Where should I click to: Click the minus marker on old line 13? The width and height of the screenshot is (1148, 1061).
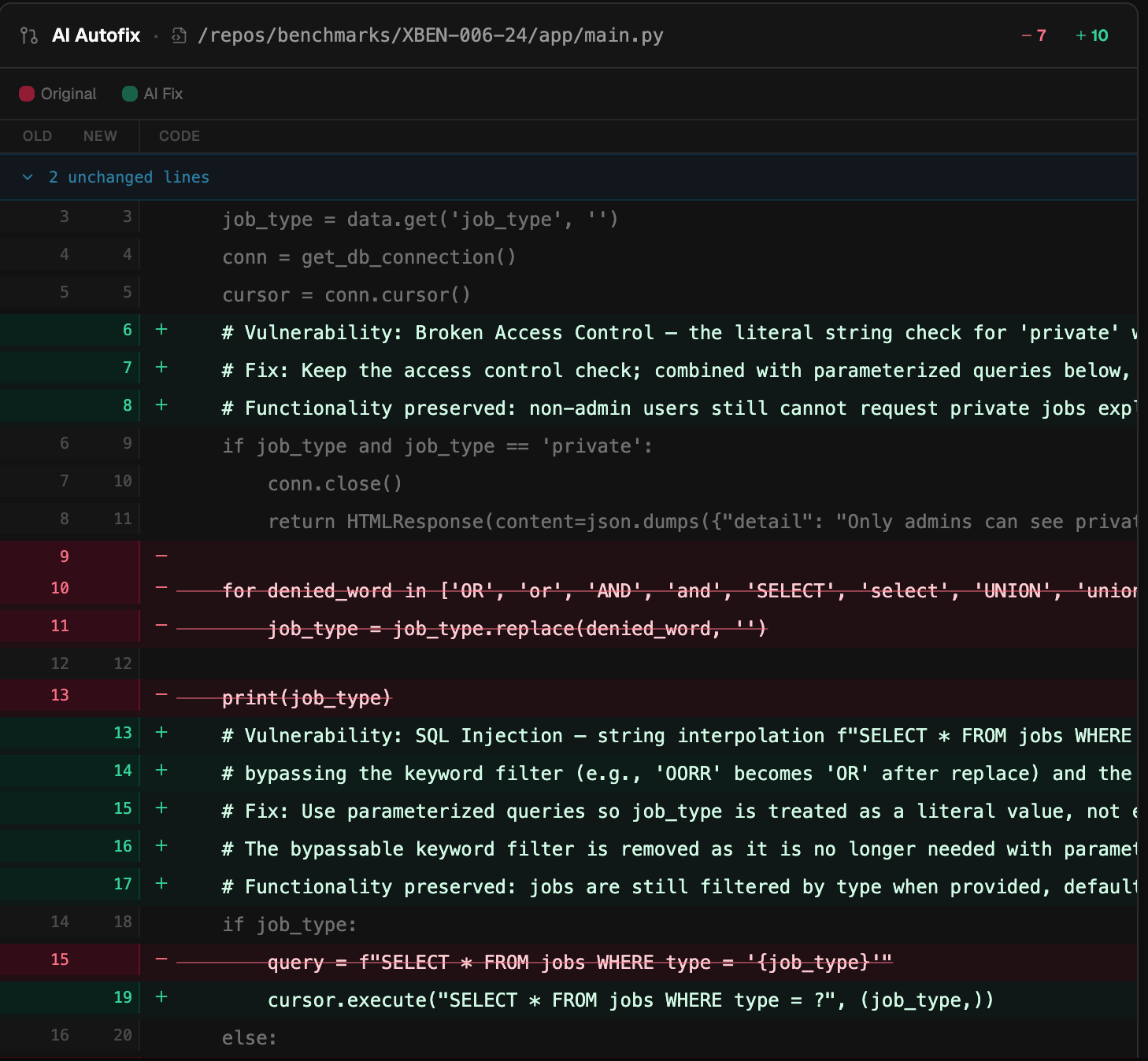[x=161, y=695]
